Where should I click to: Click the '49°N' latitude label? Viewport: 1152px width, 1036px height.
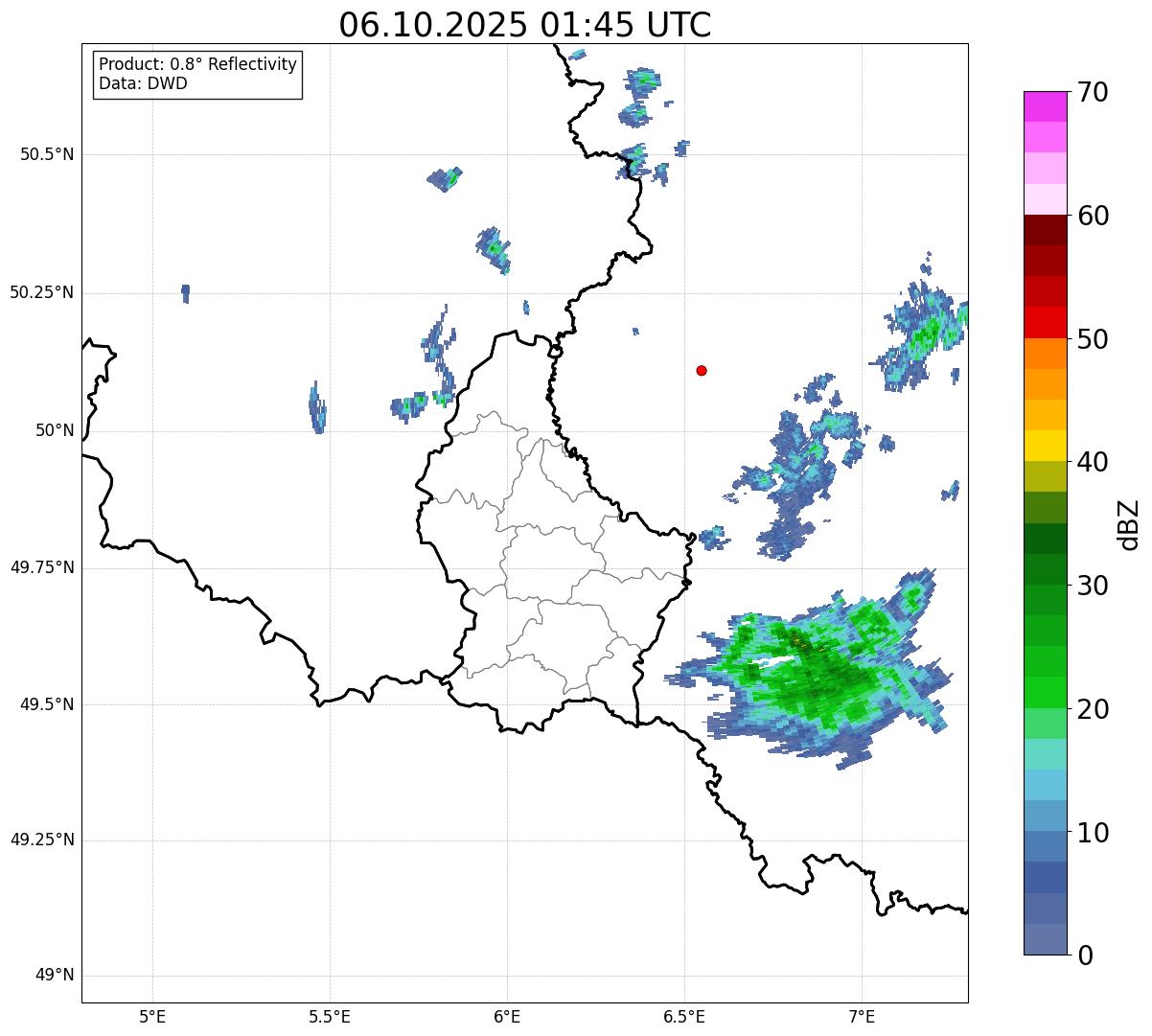[x=55, y=976]
